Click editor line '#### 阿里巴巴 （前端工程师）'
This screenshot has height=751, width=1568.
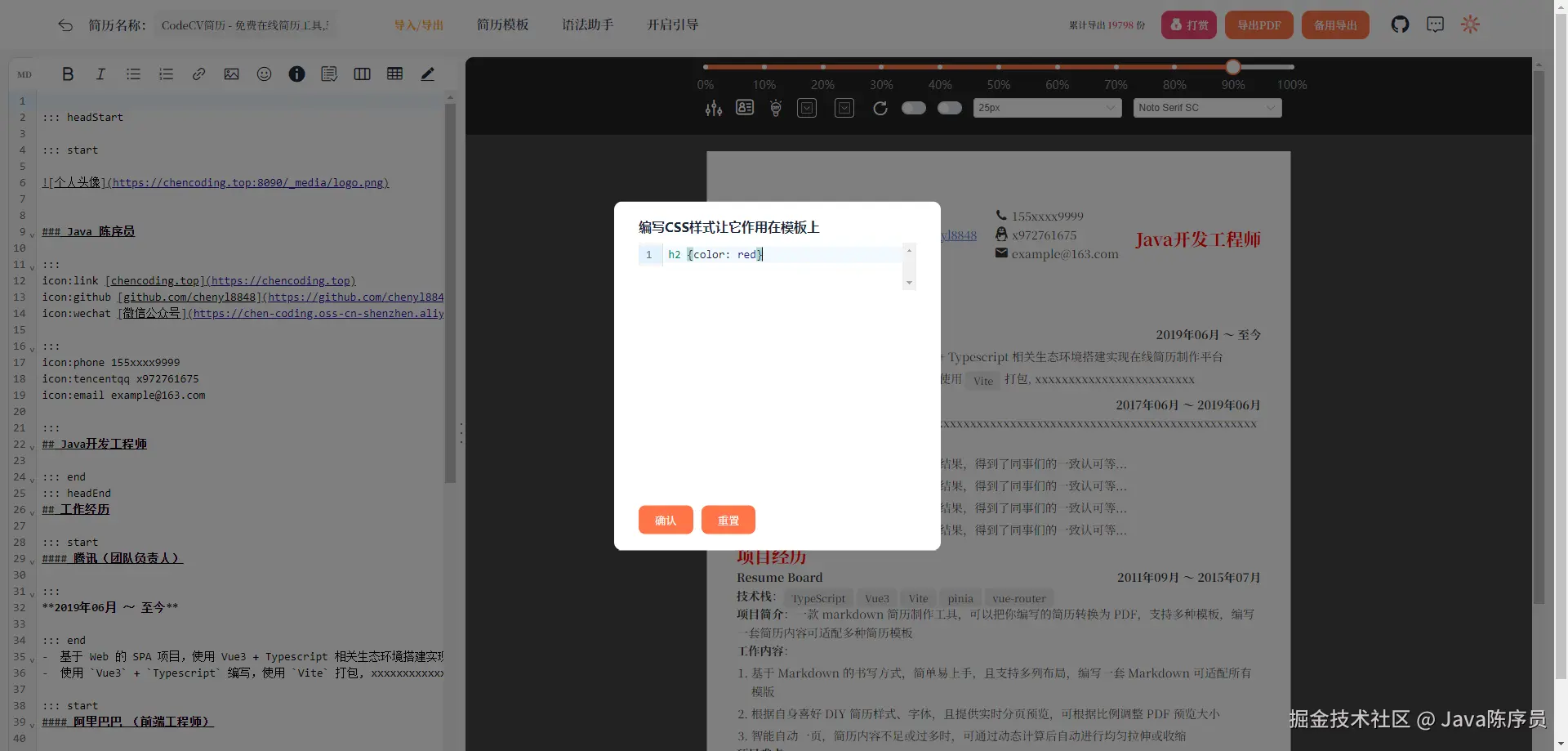pyautogui.click(x=127, y=722)
